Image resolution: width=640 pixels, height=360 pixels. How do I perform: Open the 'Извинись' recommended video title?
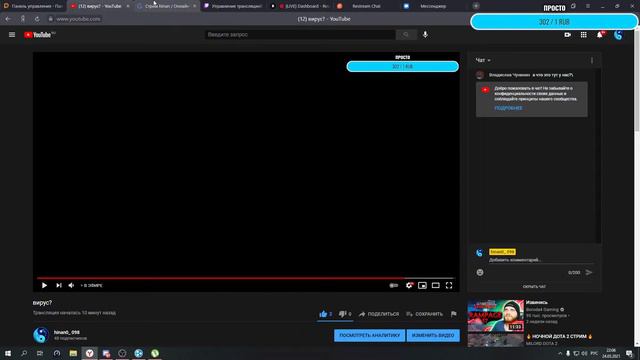pyautogui.click(x=537, y=302)
